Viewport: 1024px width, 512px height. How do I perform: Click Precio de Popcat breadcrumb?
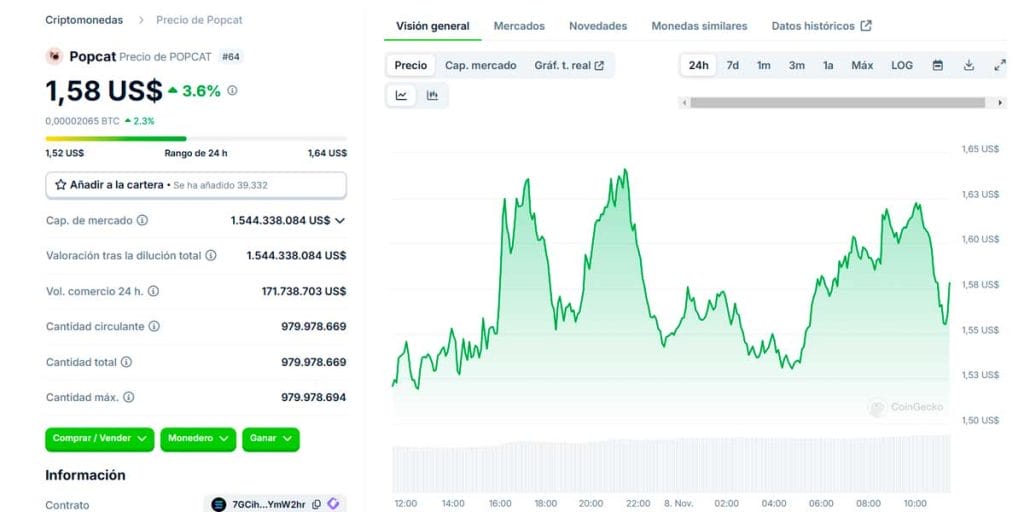(x=199, y=20)
